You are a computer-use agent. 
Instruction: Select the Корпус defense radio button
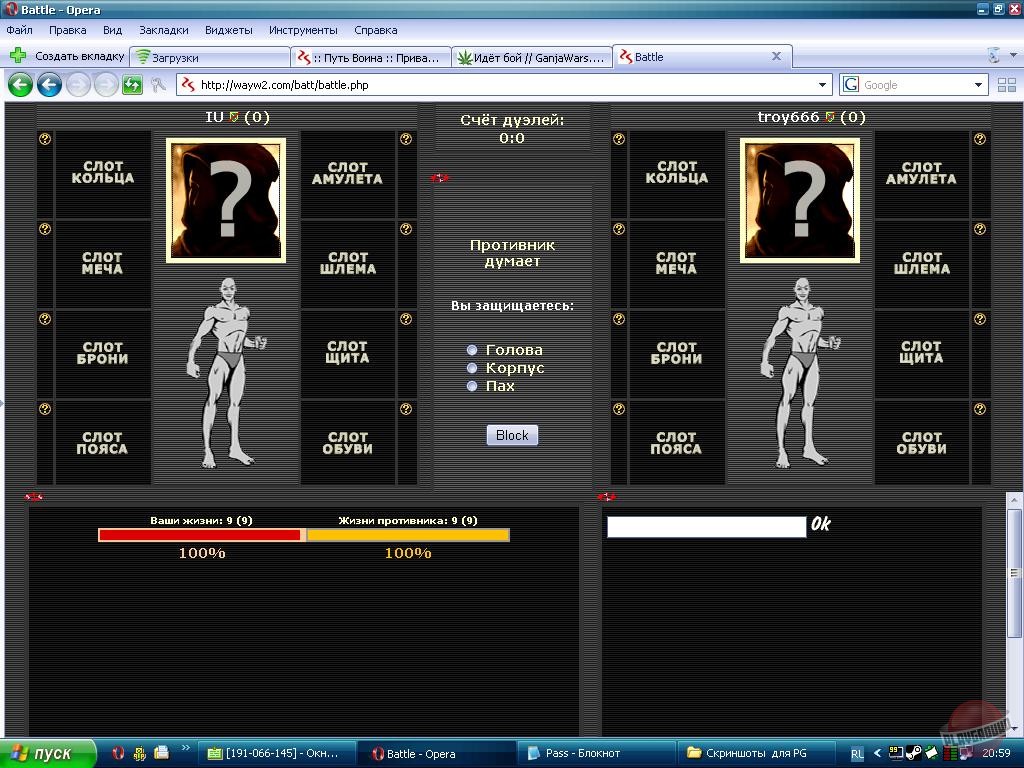[472, 368]
